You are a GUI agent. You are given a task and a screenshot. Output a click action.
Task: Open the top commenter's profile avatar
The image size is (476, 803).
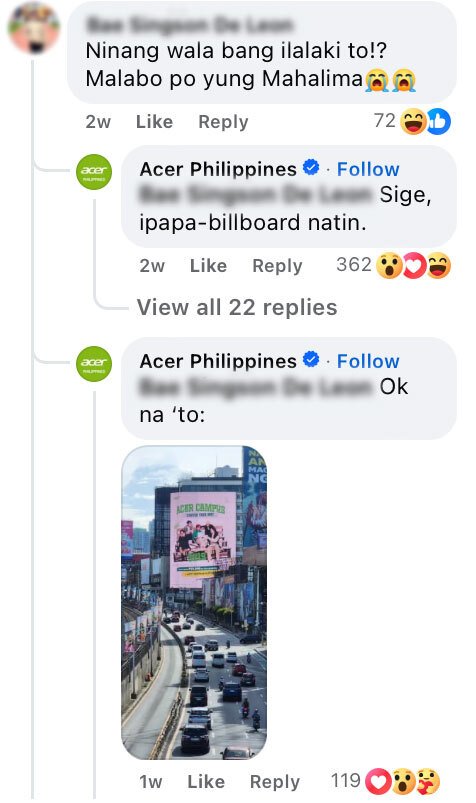34,28
